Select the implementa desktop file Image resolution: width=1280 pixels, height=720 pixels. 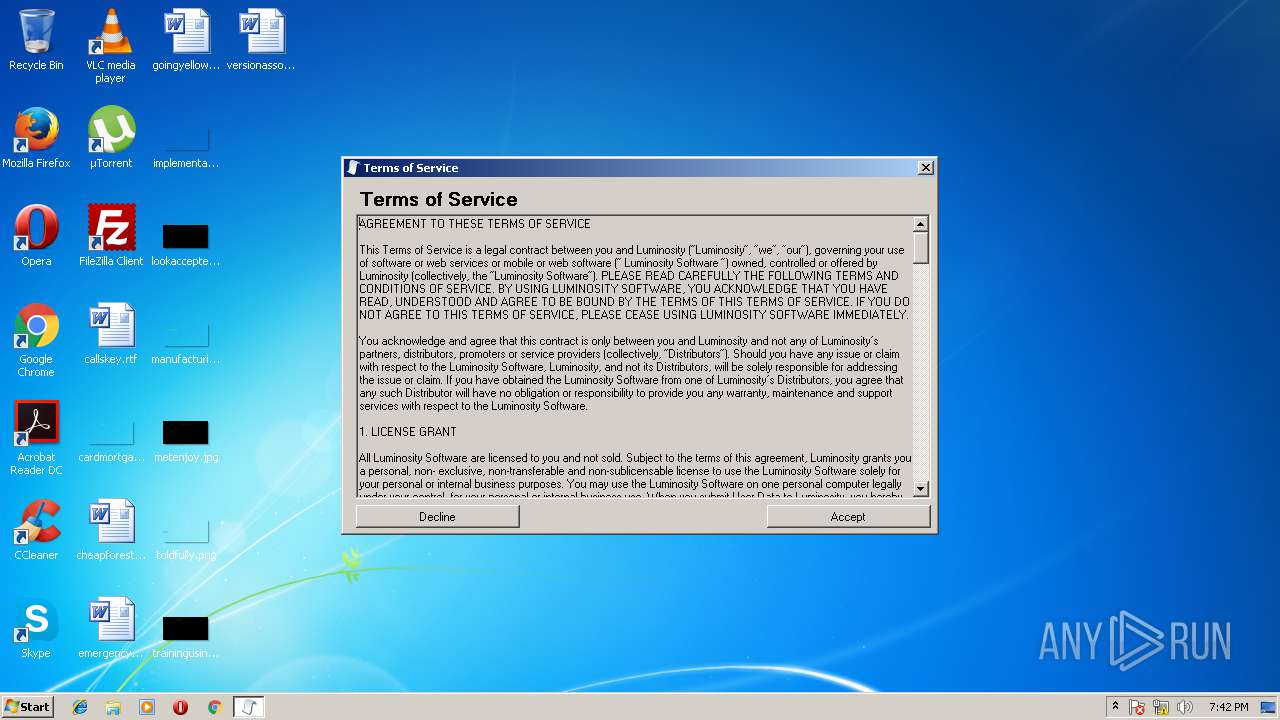(186, 146)
